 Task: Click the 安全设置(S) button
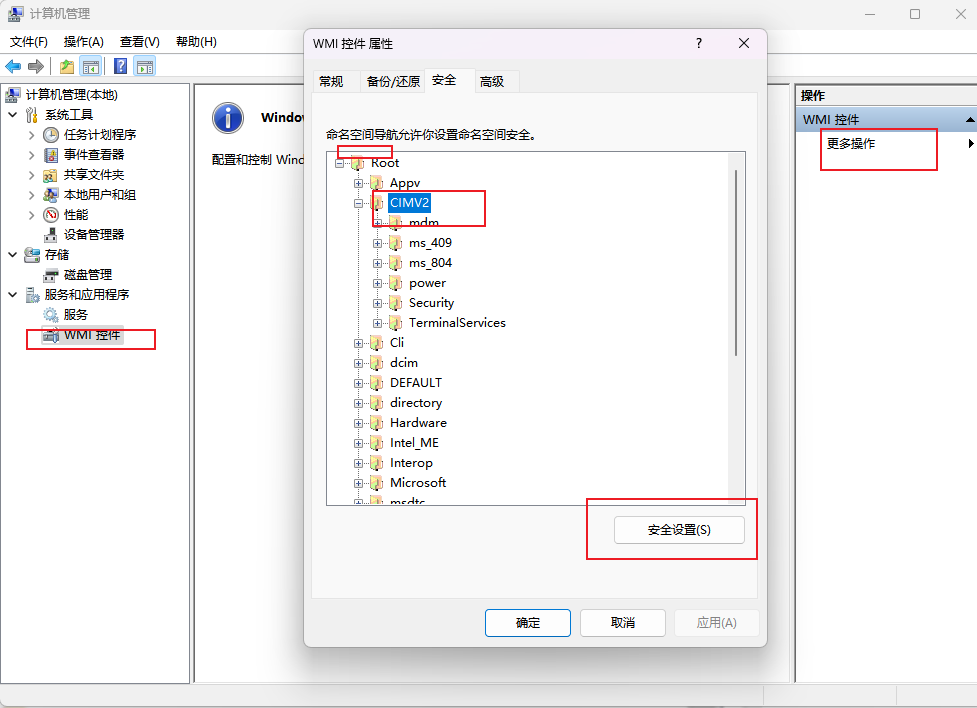click(679, 530)
